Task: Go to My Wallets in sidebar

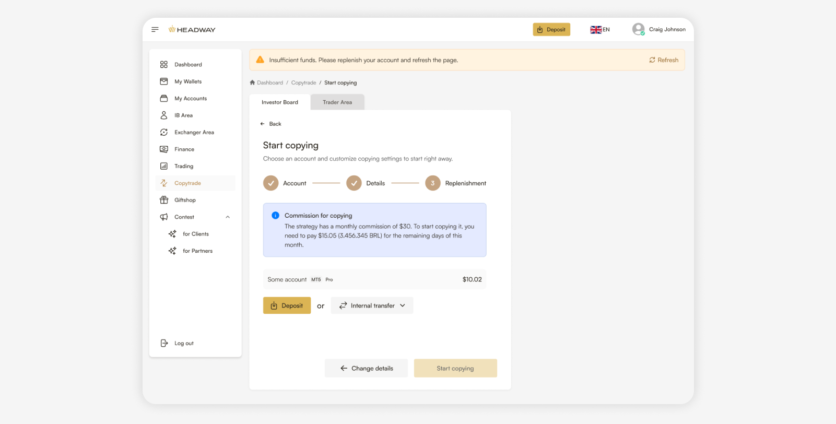Action: 188,81
